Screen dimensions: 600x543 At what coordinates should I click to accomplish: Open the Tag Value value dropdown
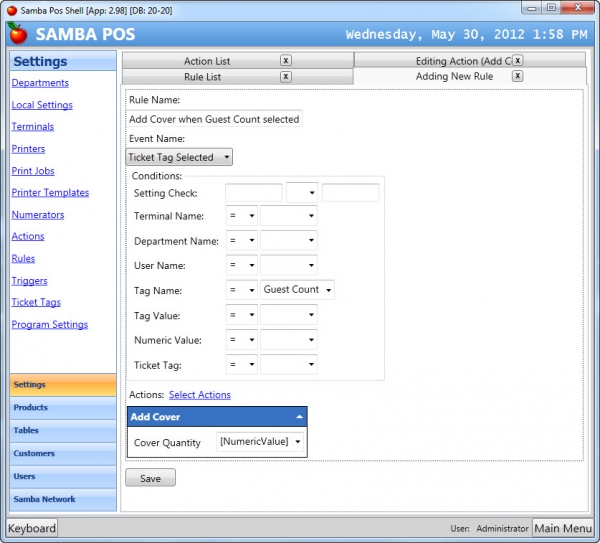click(x=289, y=315)
